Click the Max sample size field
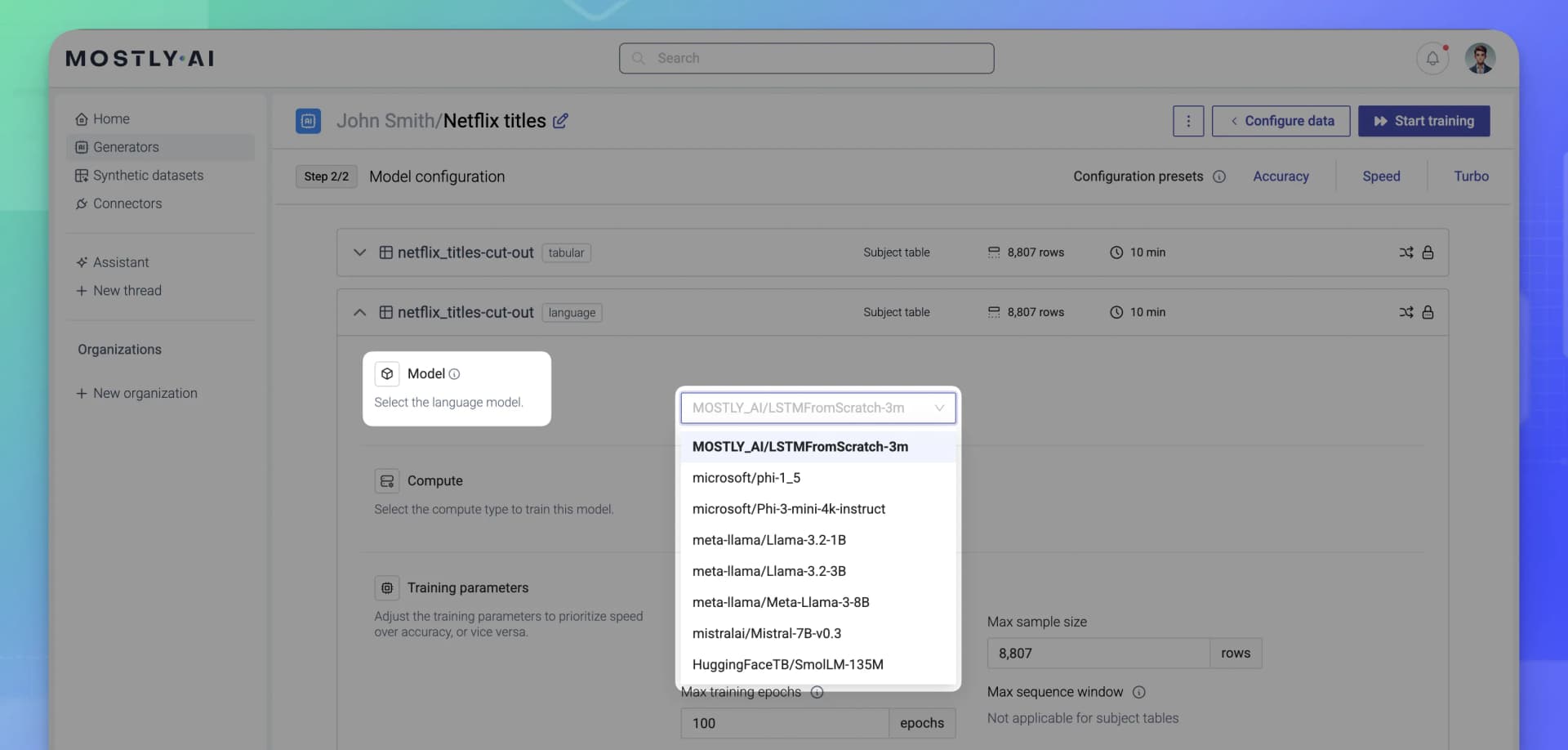The width and height of the screenshot is (1568, 750). [1098, 654]
